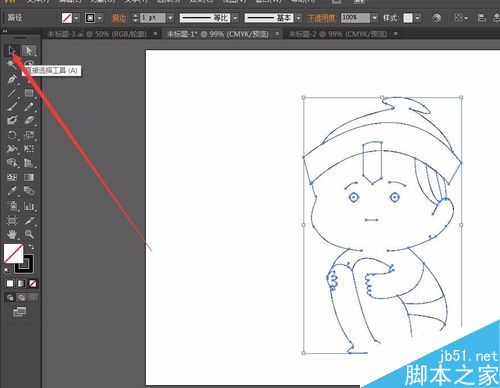This screenshot has height=388, width=500.
Task: Select the Free Transform tool
Action: pyautogui.click(x=29, y=148)
